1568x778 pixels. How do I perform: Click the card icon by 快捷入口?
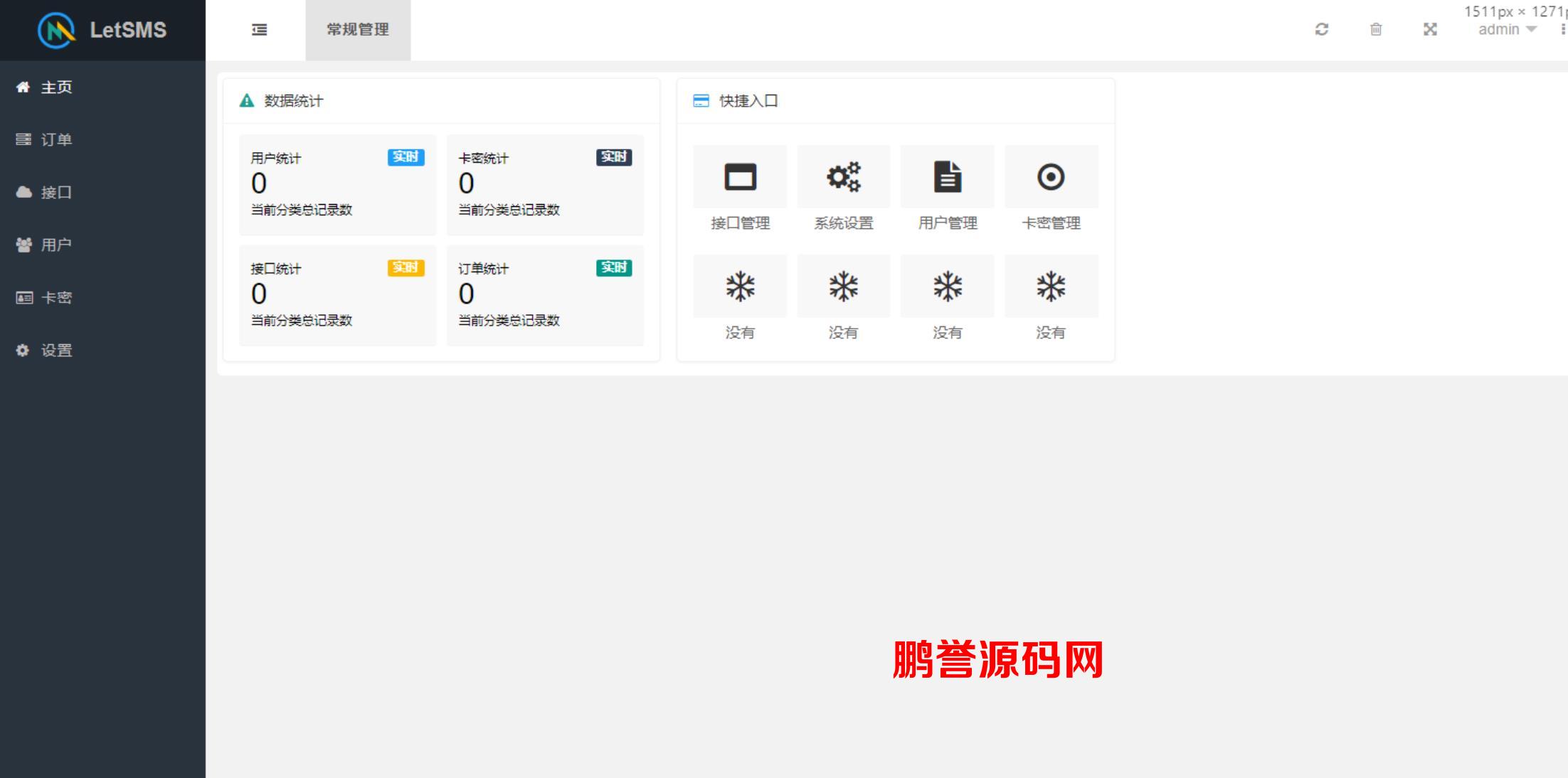click(701, 100)
